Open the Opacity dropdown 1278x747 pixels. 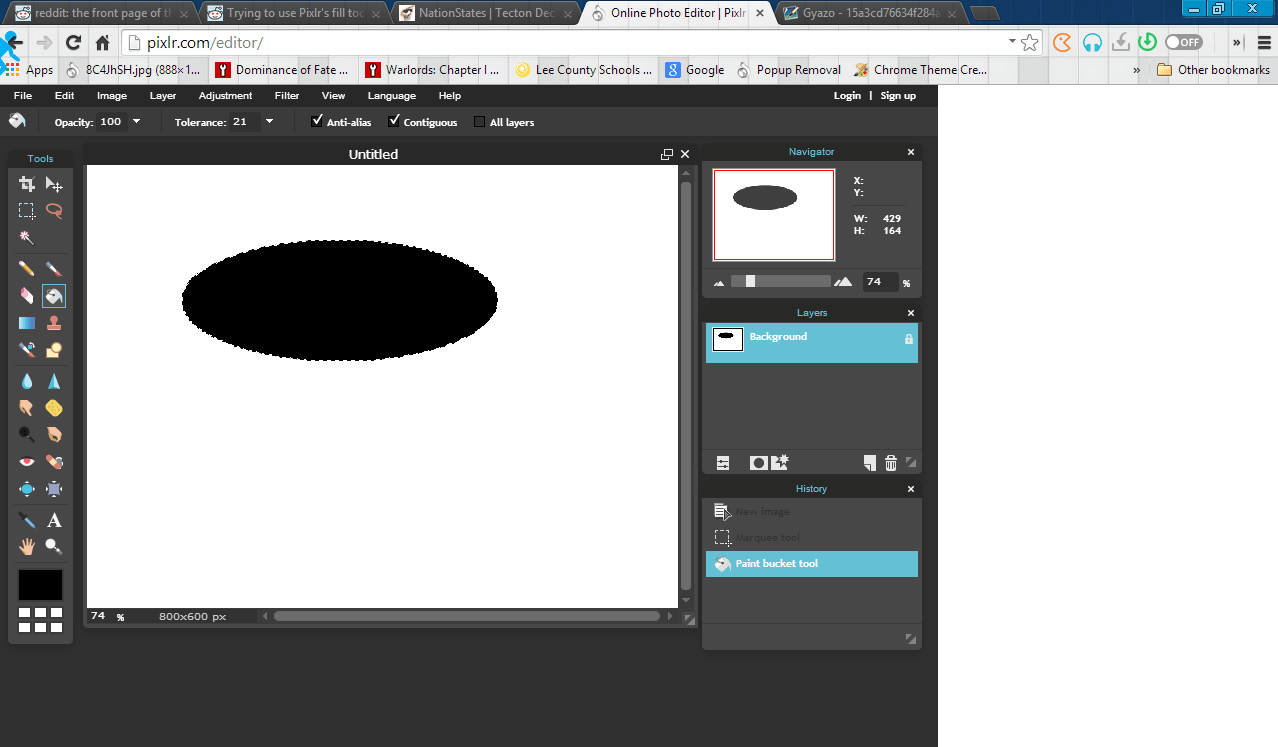pyautogui.click(x=136, y=121)
